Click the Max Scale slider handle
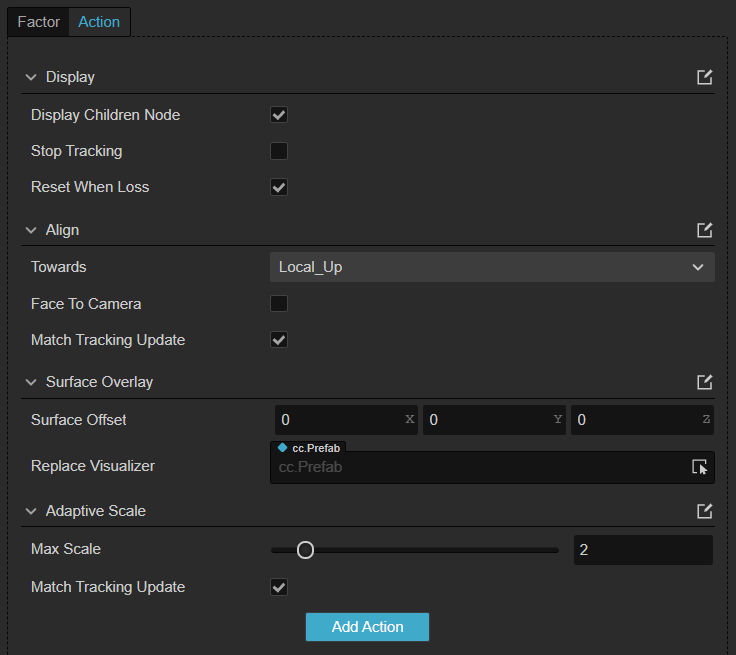The width and height of the screenshot is (736, 655). [x=305, y=549]
